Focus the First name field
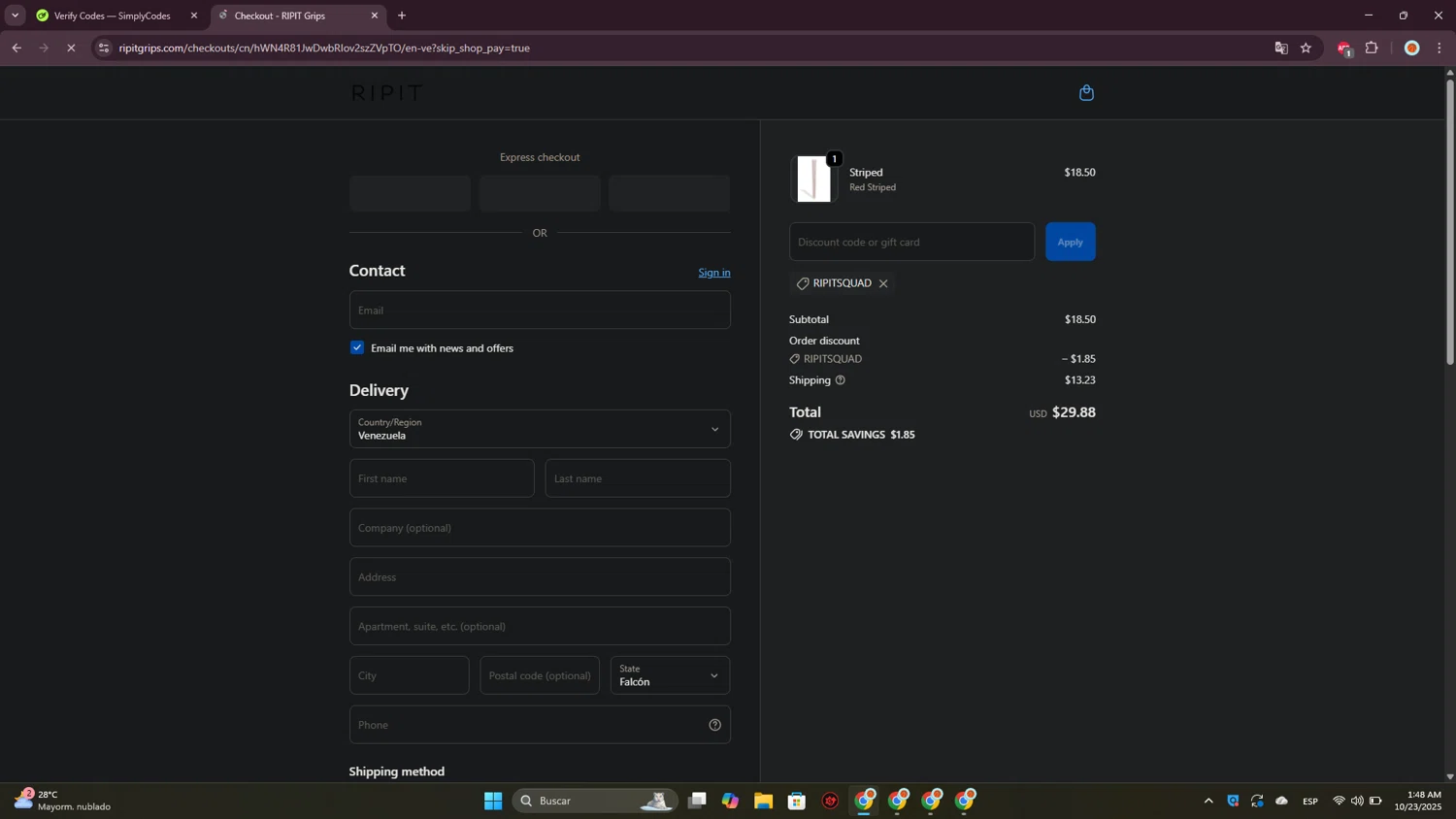 (442, 478)
